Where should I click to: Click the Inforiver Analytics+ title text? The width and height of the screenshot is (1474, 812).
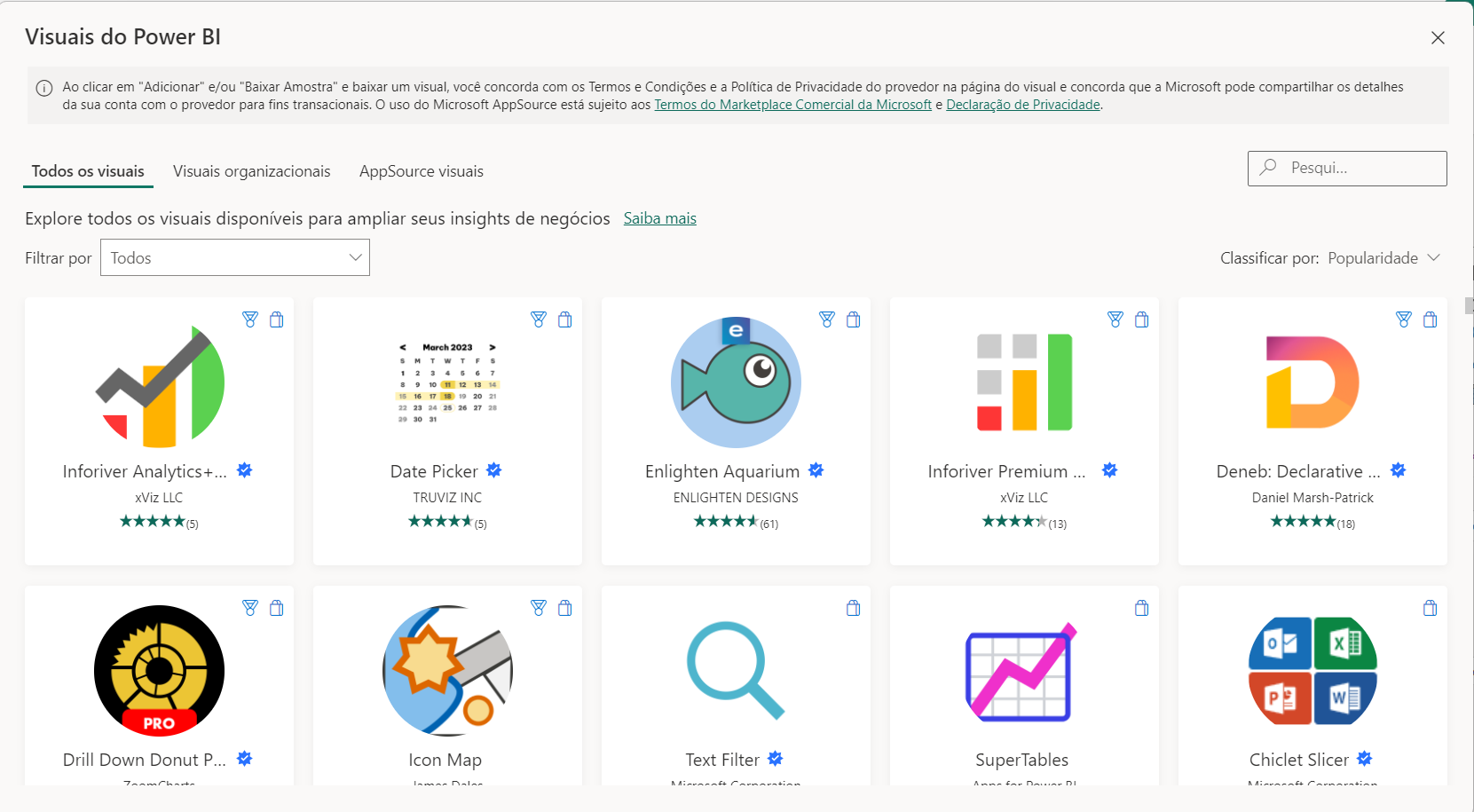click(x=145, y=471)
